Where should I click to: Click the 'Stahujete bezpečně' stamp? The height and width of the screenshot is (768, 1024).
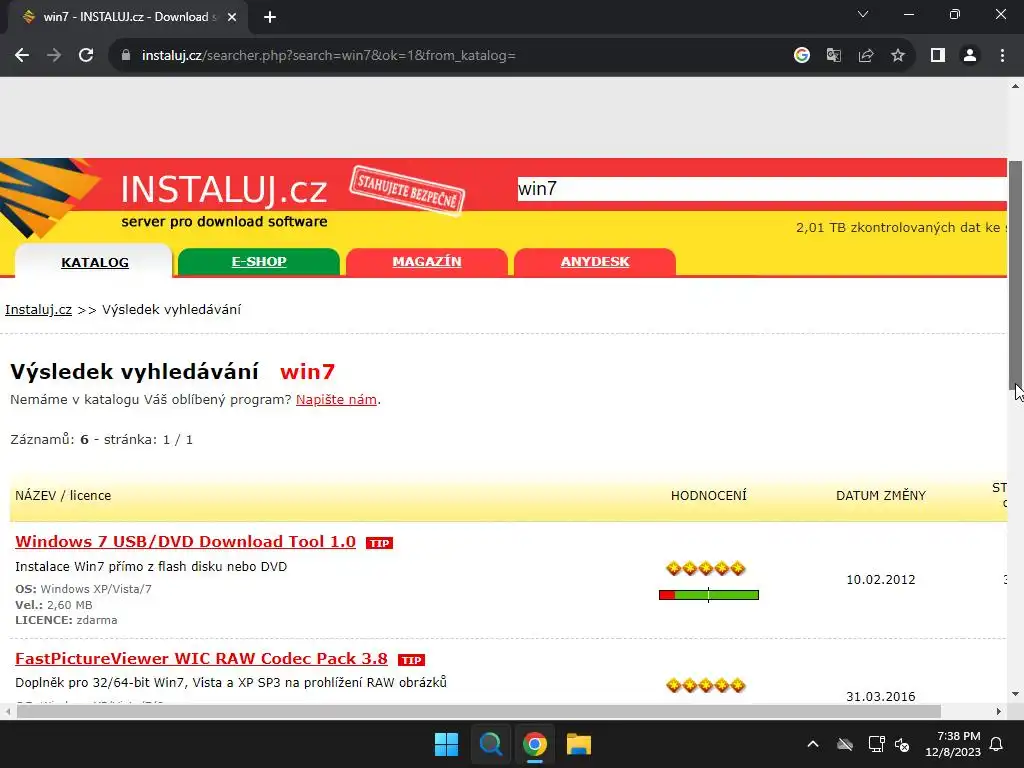408,190
